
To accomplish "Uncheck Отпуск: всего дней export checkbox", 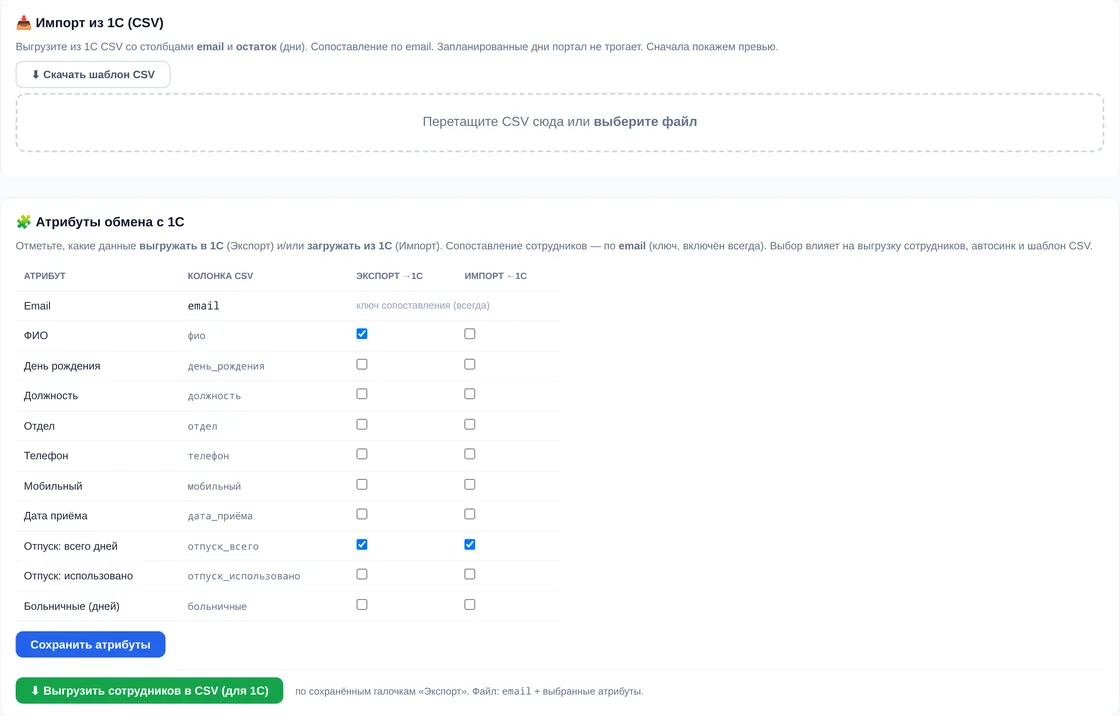I will tap(362, 545).
